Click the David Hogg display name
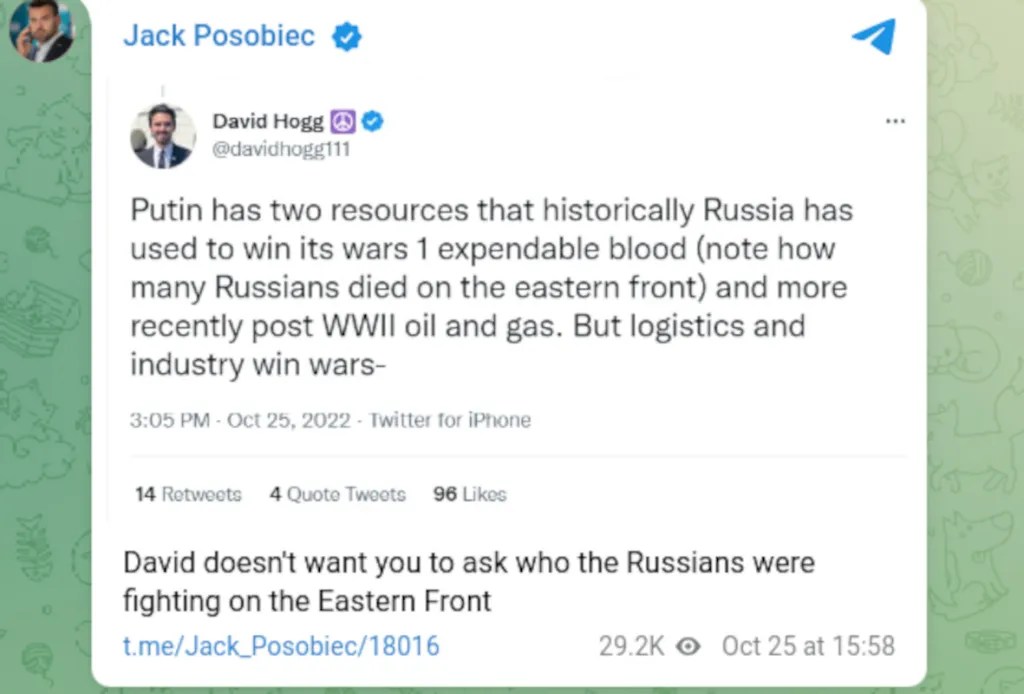The width and height of the screenshot is (1024, 694). pyautogui.click(x=267, y=122)
